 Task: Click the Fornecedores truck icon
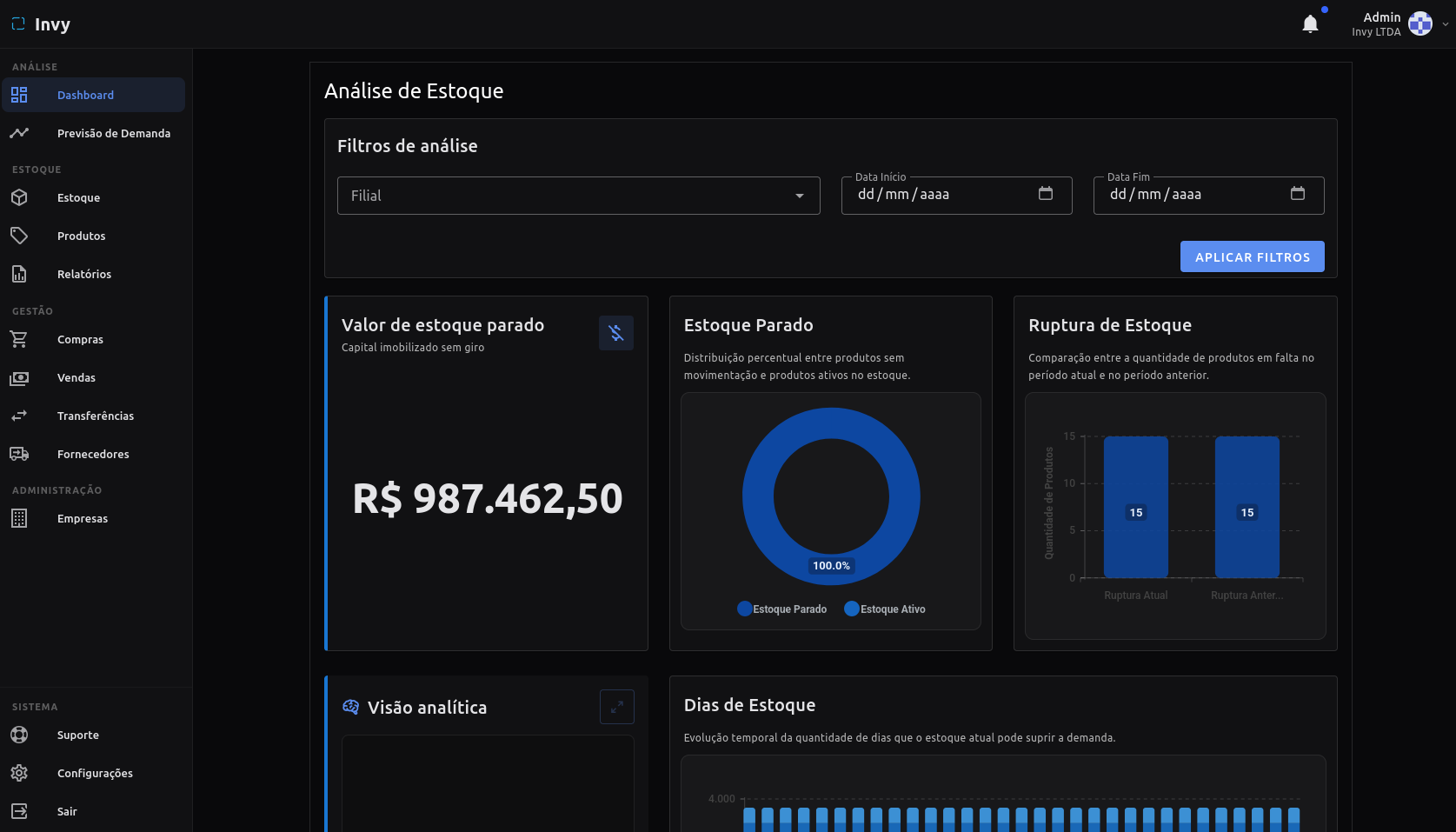tap(19, 454)
